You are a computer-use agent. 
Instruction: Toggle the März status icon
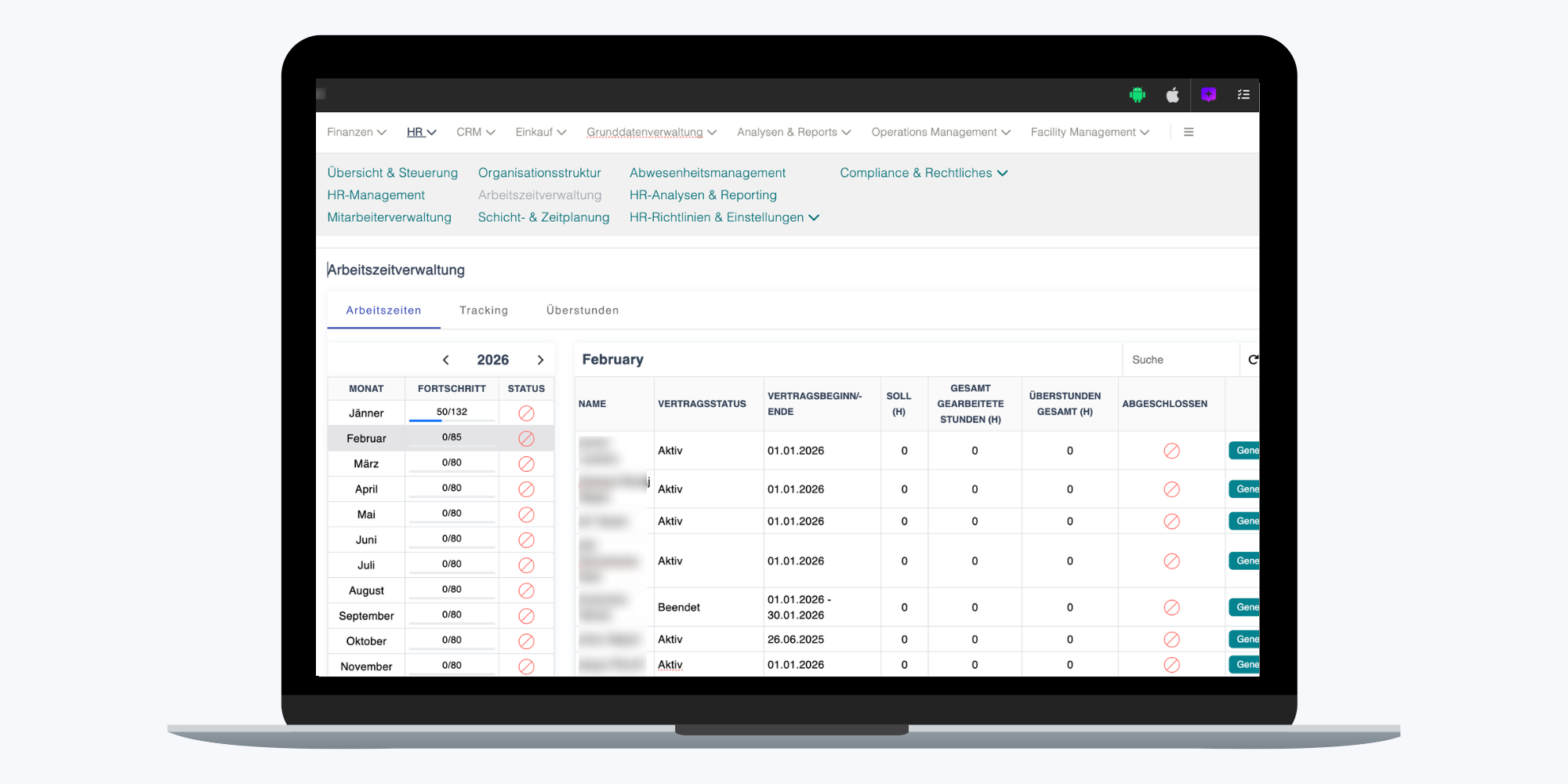point(526,464)
